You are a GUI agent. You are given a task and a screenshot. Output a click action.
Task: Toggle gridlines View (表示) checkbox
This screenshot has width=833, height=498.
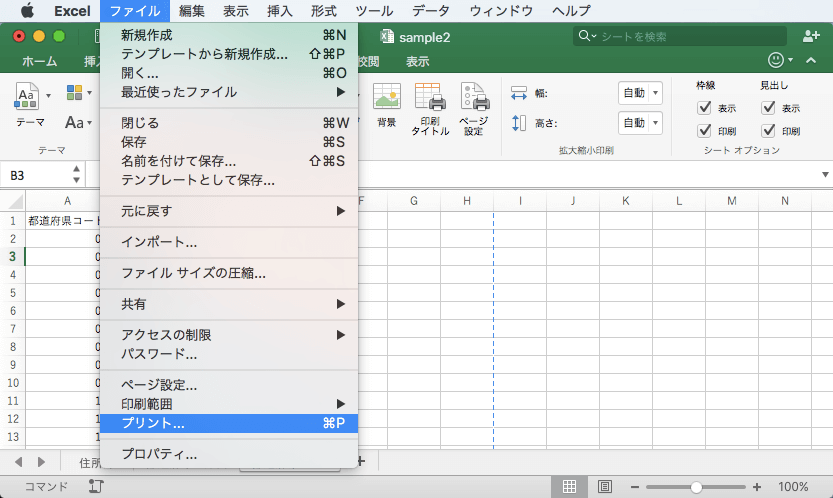[x=704, y=108]
